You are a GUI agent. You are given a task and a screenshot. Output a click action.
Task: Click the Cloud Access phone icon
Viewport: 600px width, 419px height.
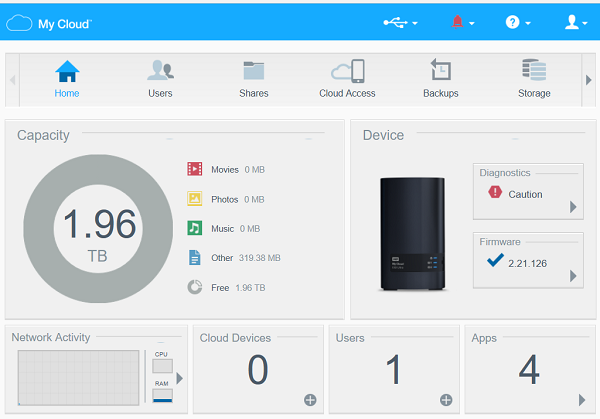point(347,71)
